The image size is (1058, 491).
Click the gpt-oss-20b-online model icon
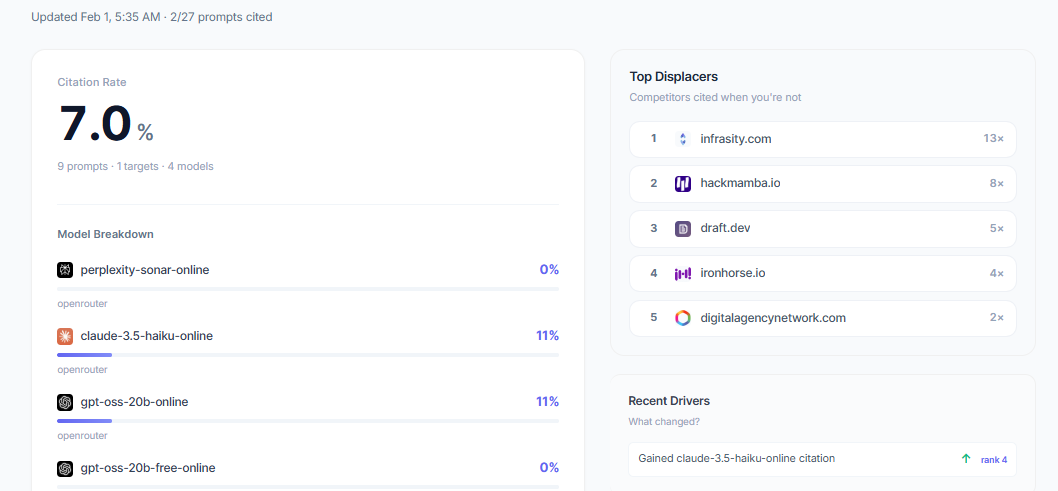[65, 402]
